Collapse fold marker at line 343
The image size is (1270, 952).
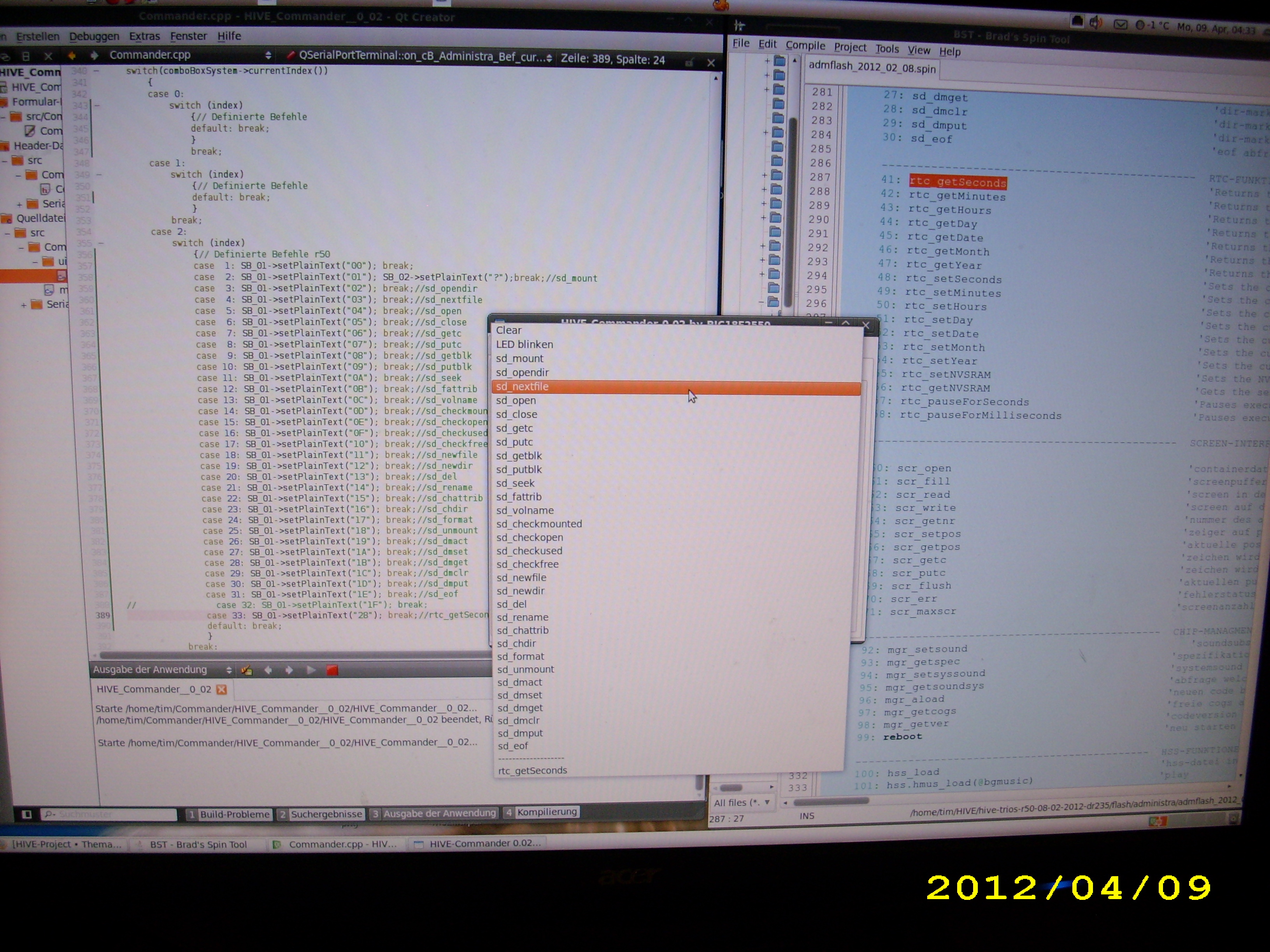coord(96,106)
